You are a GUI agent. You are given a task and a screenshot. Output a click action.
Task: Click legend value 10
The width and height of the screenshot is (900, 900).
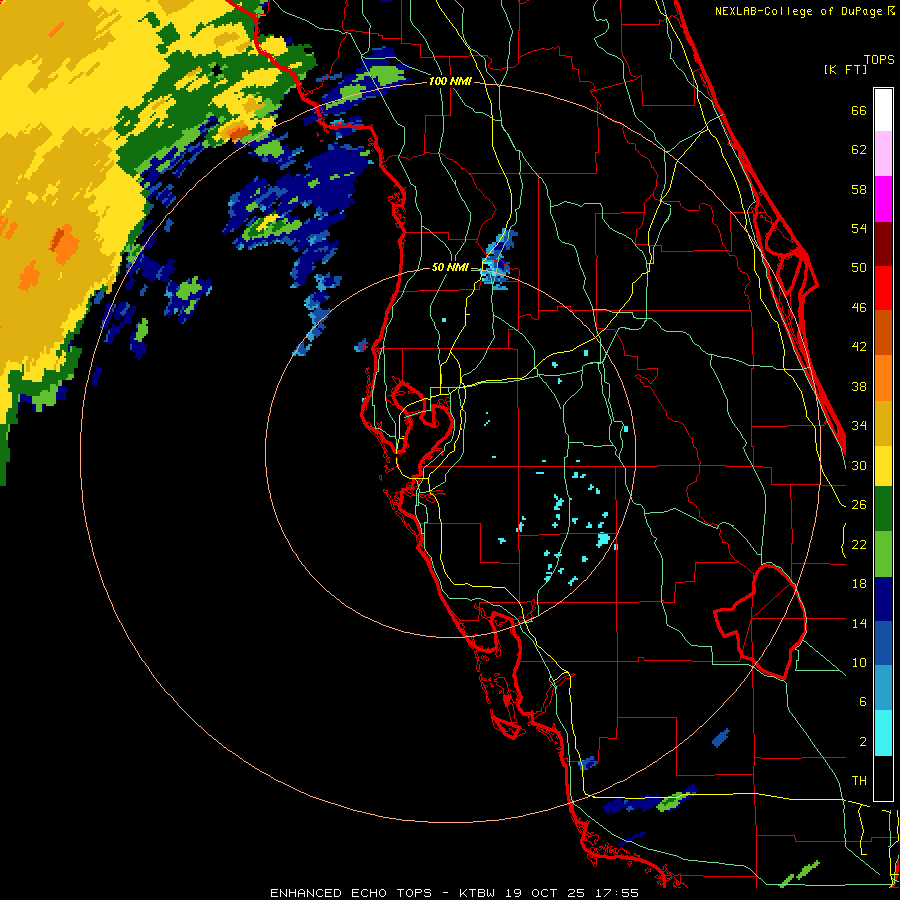pyautogui.click(x=859, y=662)
